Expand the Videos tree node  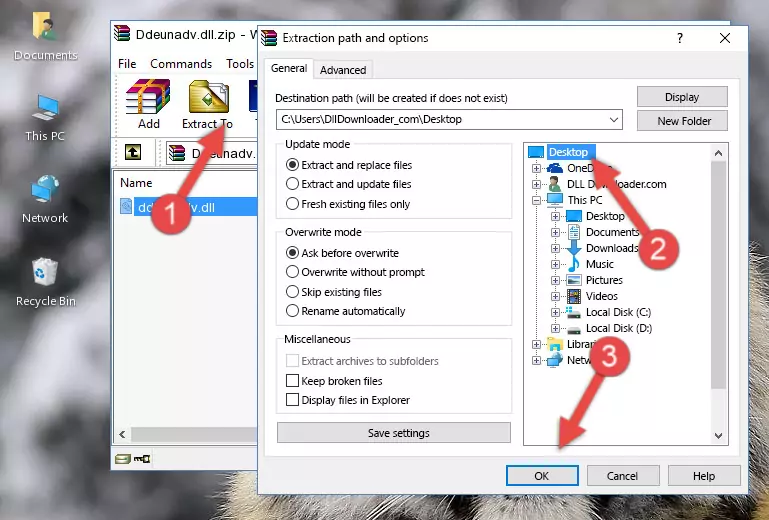[x=555, y=296]
